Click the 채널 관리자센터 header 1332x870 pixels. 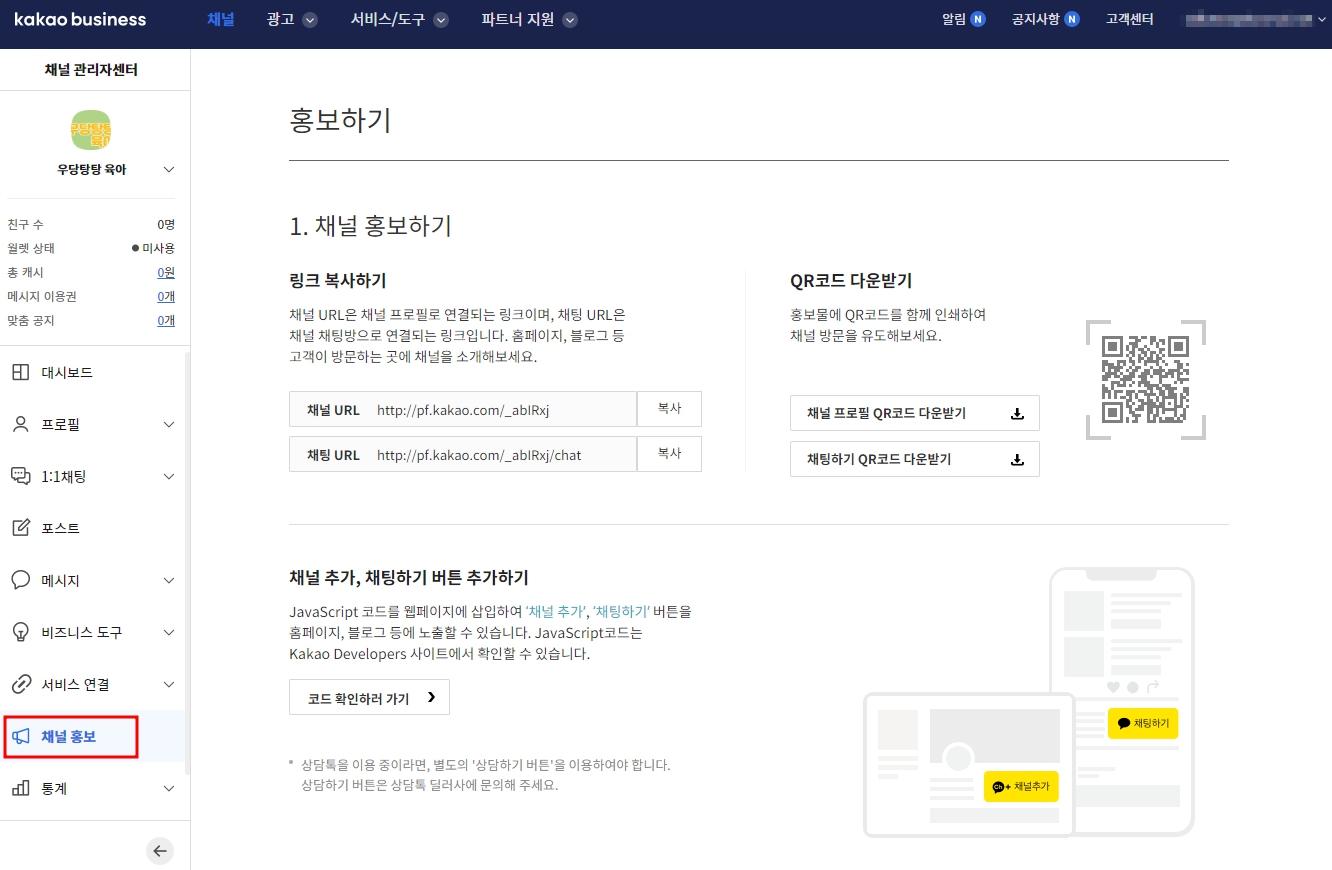pos(91,70)
